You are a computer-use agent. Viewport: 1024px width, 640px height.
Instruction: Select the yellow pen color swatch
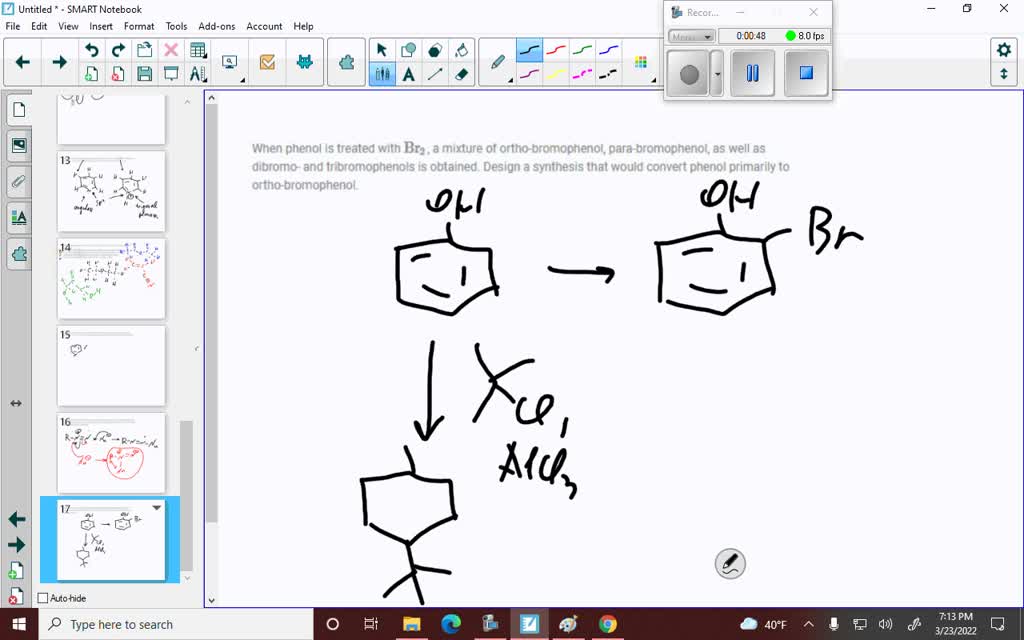click(x=557, y=71)
